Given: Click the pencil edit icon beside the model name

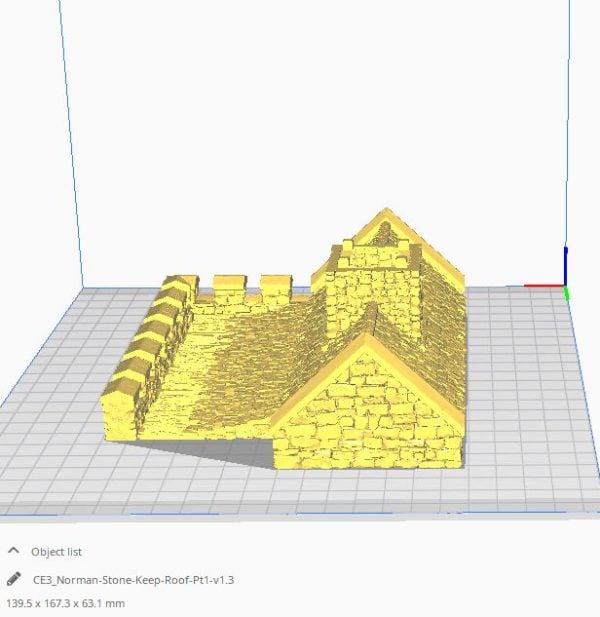Looking at the screenshot, I should tap(13, 579).
